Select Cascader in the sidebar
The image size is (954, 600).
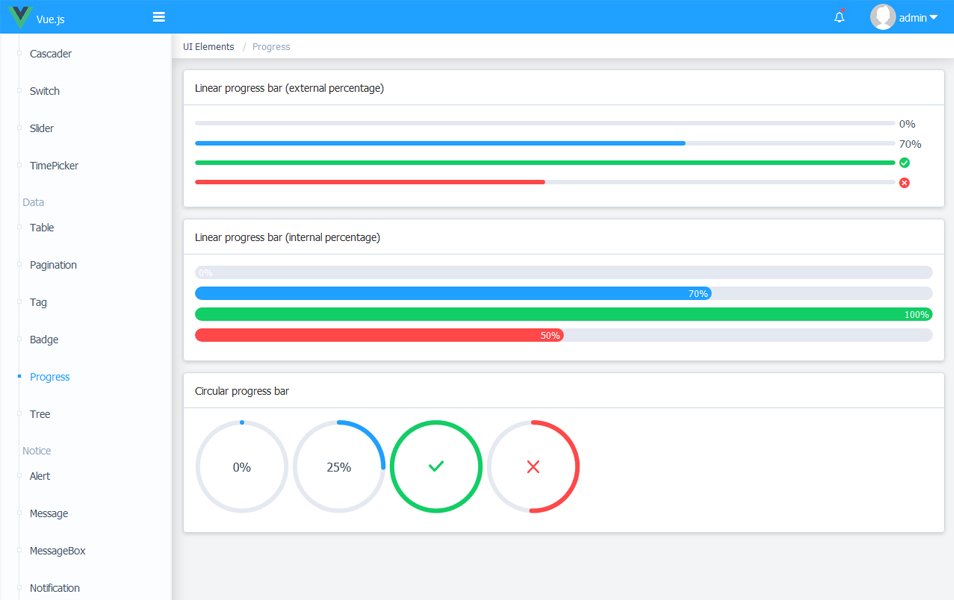click(51, 54)
